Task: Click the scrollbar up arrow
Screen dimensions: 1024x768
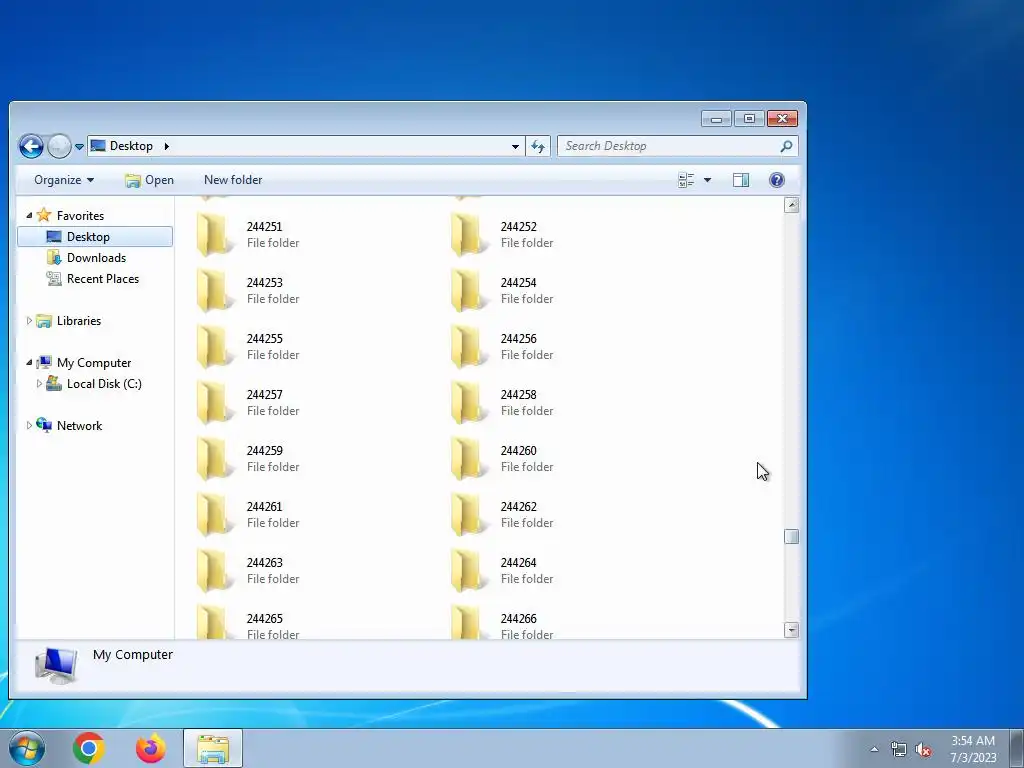Action: click(x=792, y=205)
